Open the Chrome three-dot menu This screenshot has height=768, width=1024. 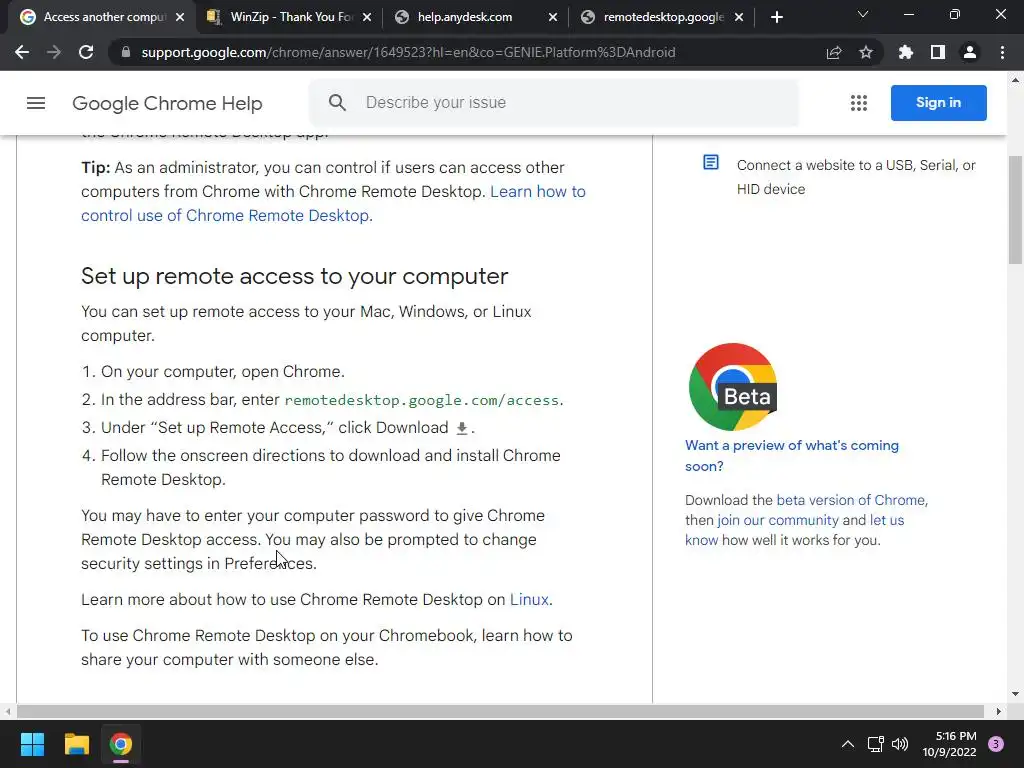1002,52
